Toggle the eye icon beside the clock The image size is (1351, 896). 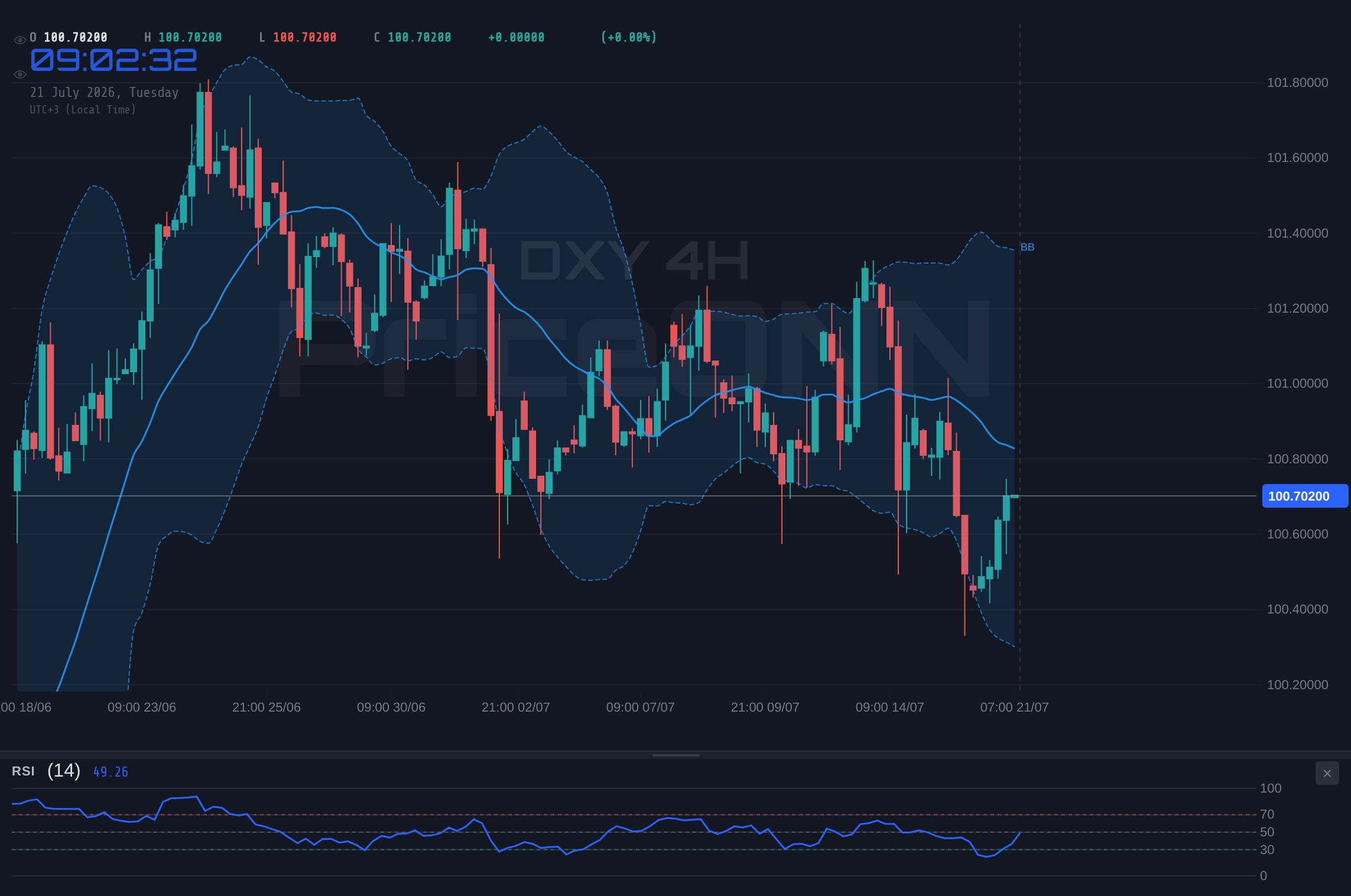pyautogui.click(x=20, y=74)
